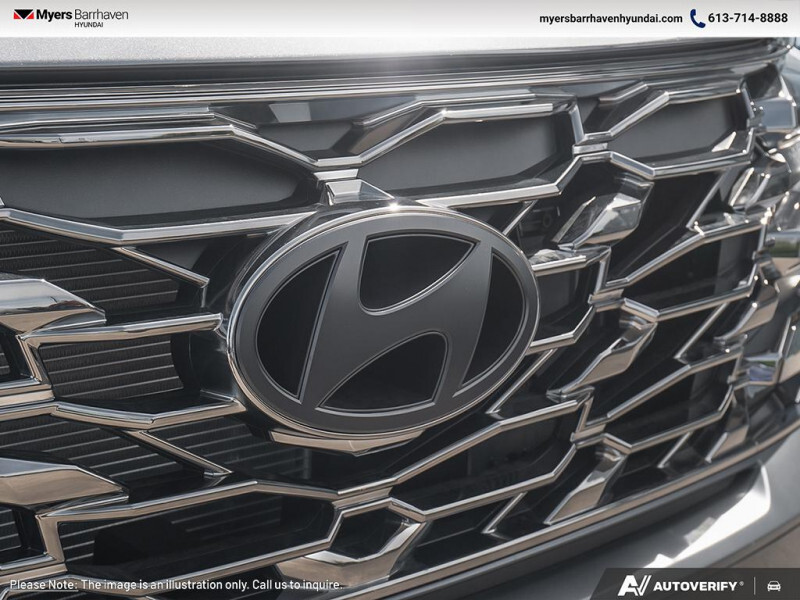Select the red chevron in the Myers logo
800x600 pixels.
[15, 16]
